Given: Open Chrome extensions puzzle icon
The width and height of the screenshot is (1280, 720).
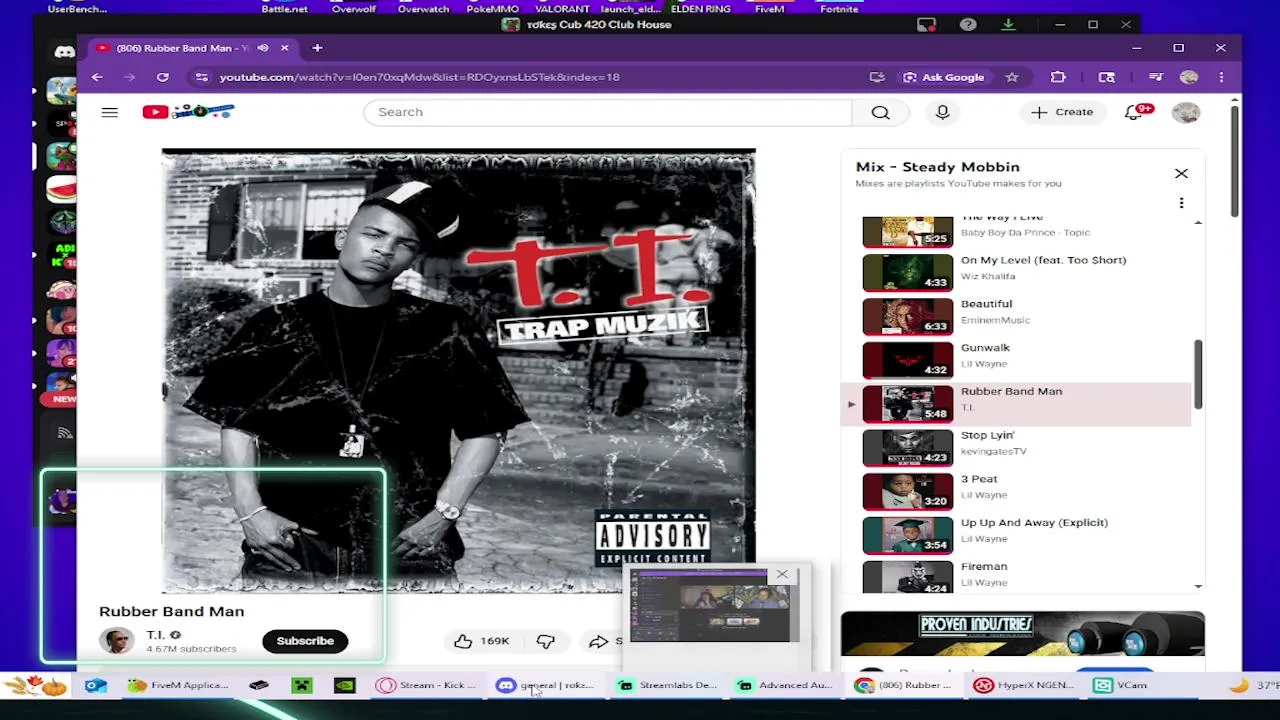Looking at the screenshot, I should [x=1058, y=77].
